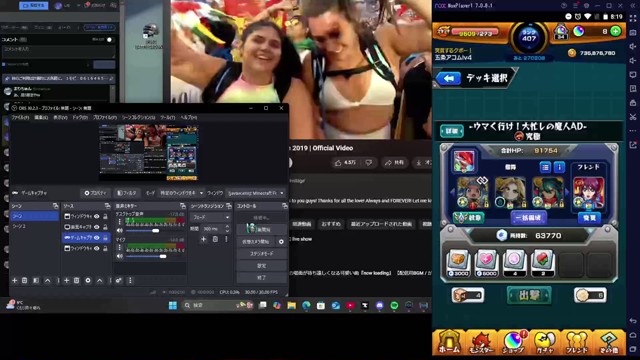Tap the heart item icon in game

point(486,262)
